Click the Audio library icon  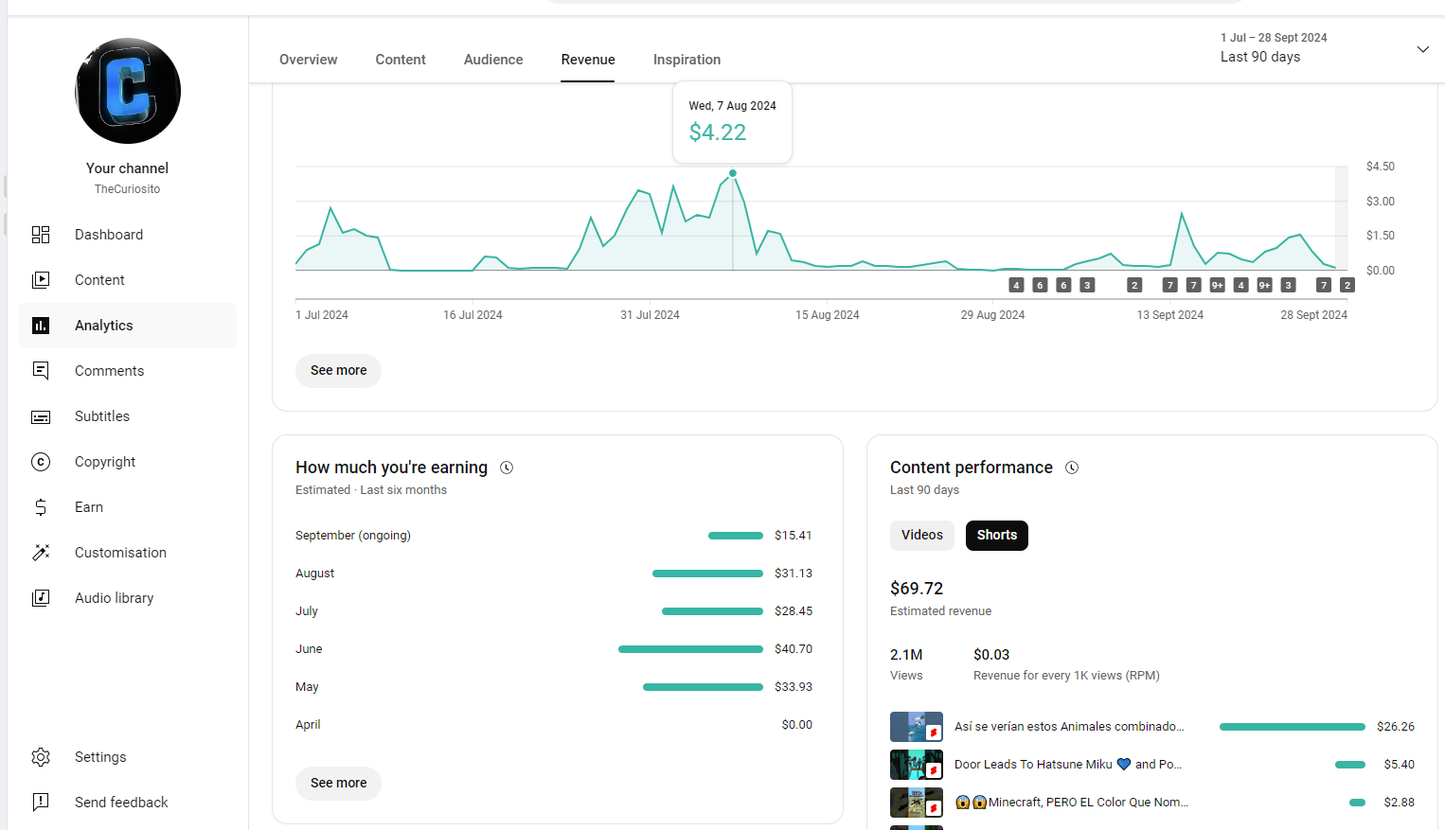(x=41, y=598)
